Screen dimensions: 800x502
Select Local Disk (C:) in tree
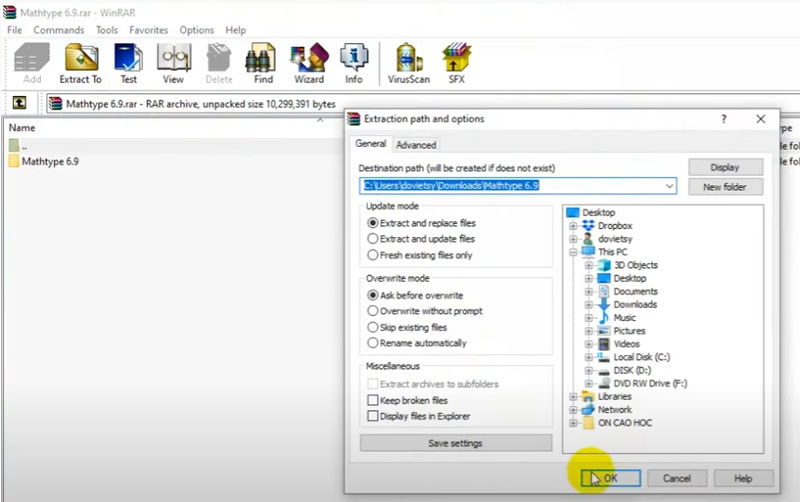[641, 357]
